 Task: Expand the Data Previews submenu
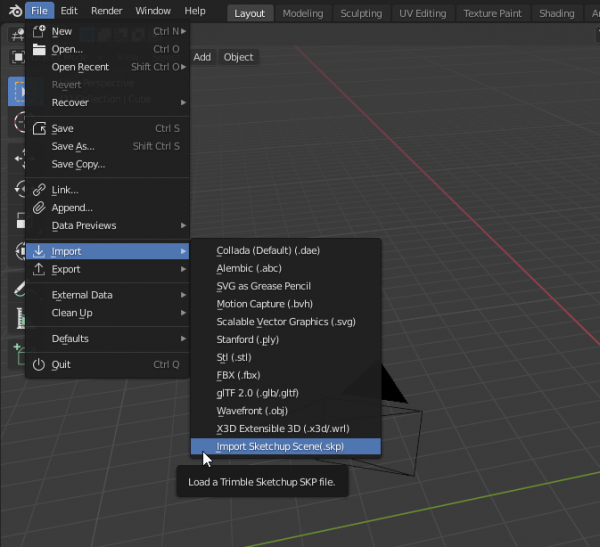(x=108, y=225)
